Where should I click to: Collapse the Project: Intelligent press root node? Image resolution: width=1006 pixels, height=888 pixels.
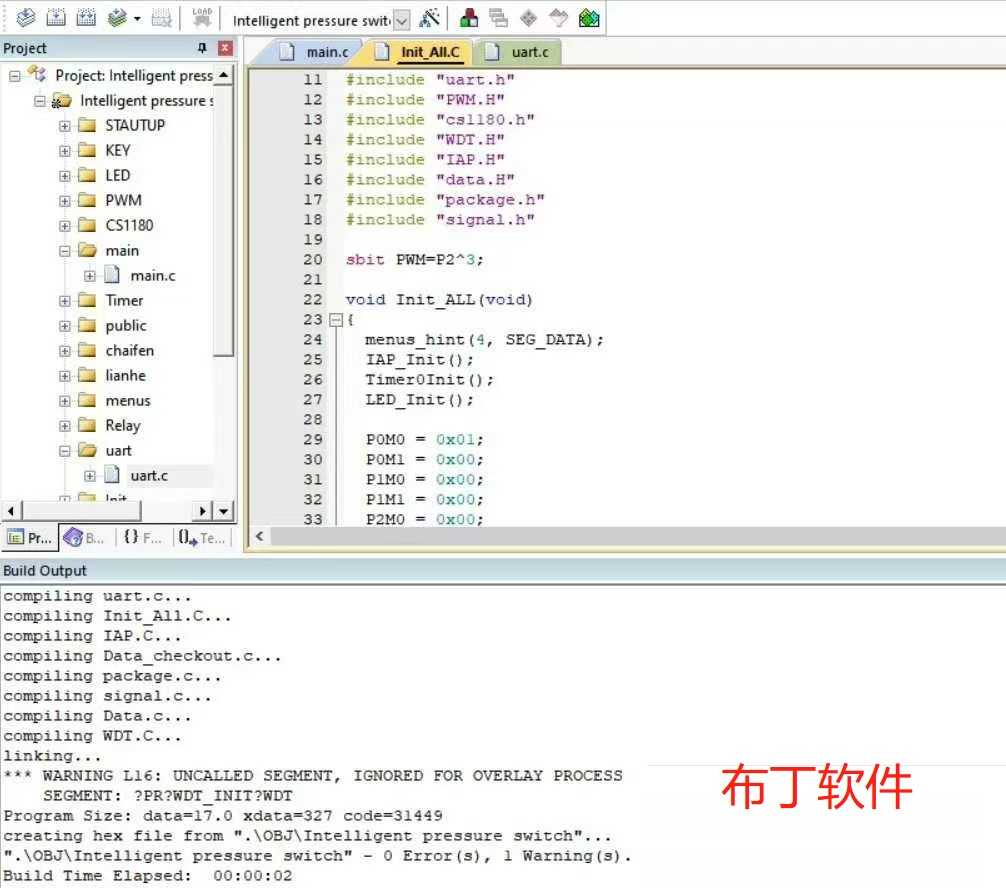(x=14, y=76)
